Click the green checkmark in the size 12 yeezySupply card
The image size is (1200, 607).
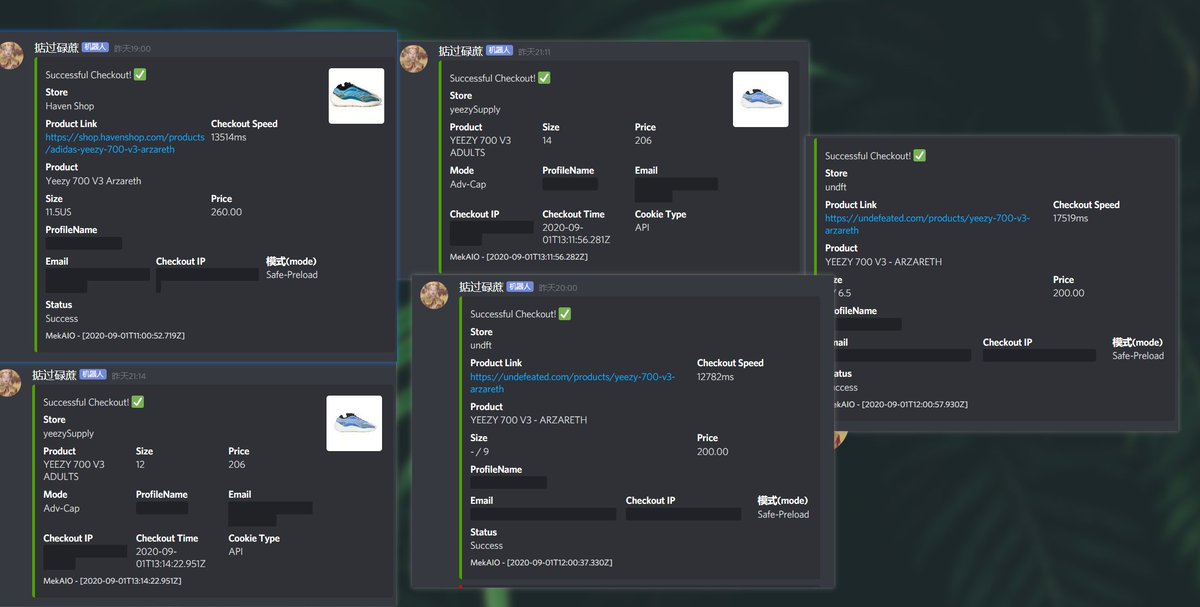[x=138, y=402]
